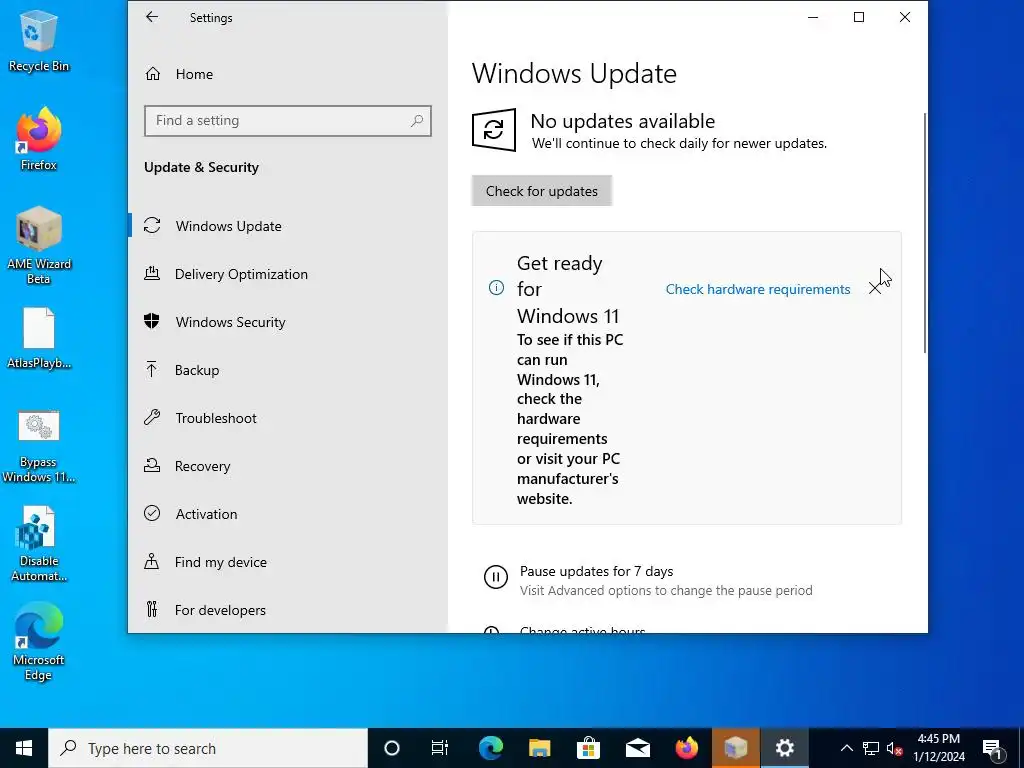Click the Settings back arrow
This screenshot has width=1024, height=768.
(x=152, y=18)
